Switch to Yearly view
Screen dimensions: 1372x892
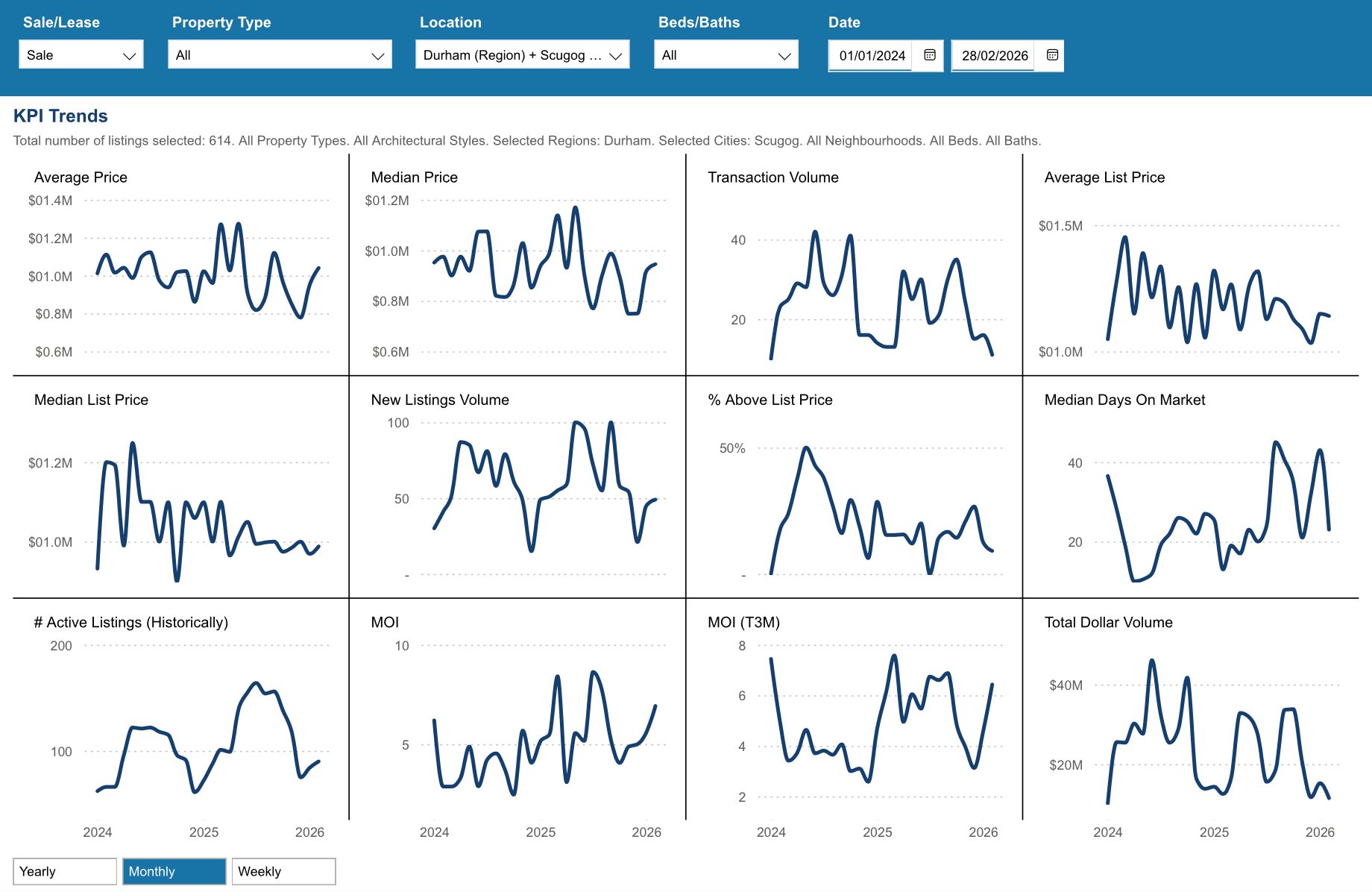65,871
